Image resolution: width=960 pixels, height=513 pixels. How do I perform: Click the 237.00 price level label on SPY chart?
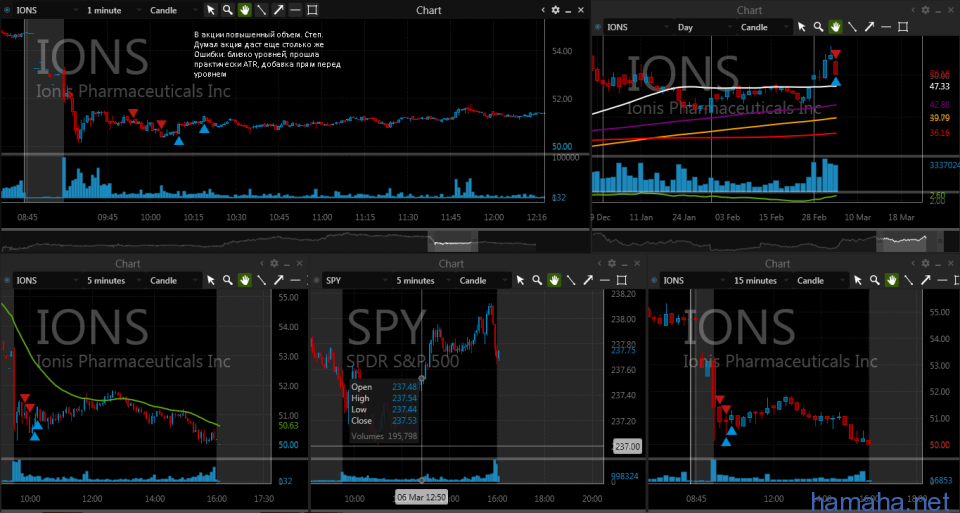pos(627,446)
